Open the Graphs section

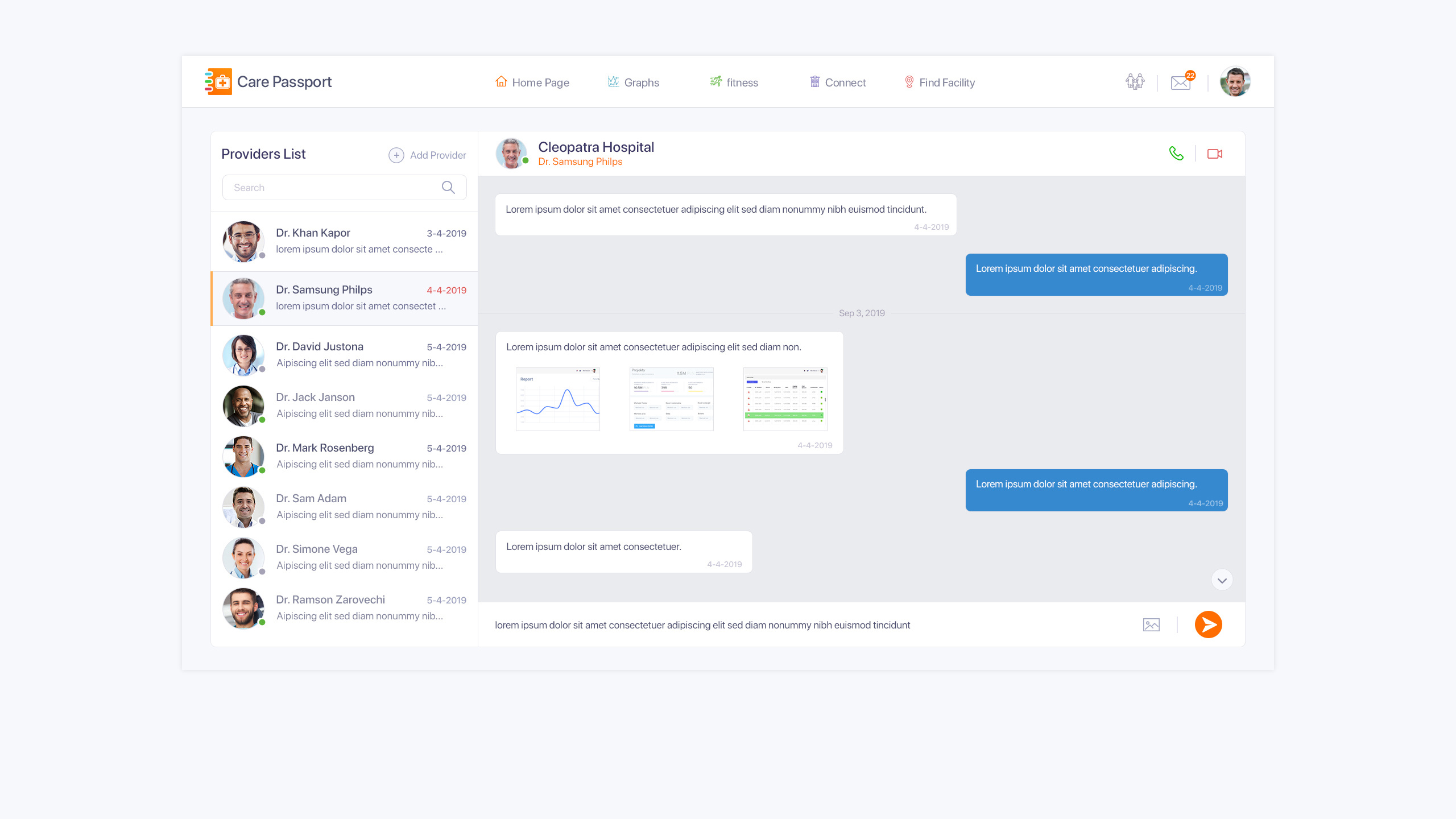pyautogui.click(x=633, y=82)
